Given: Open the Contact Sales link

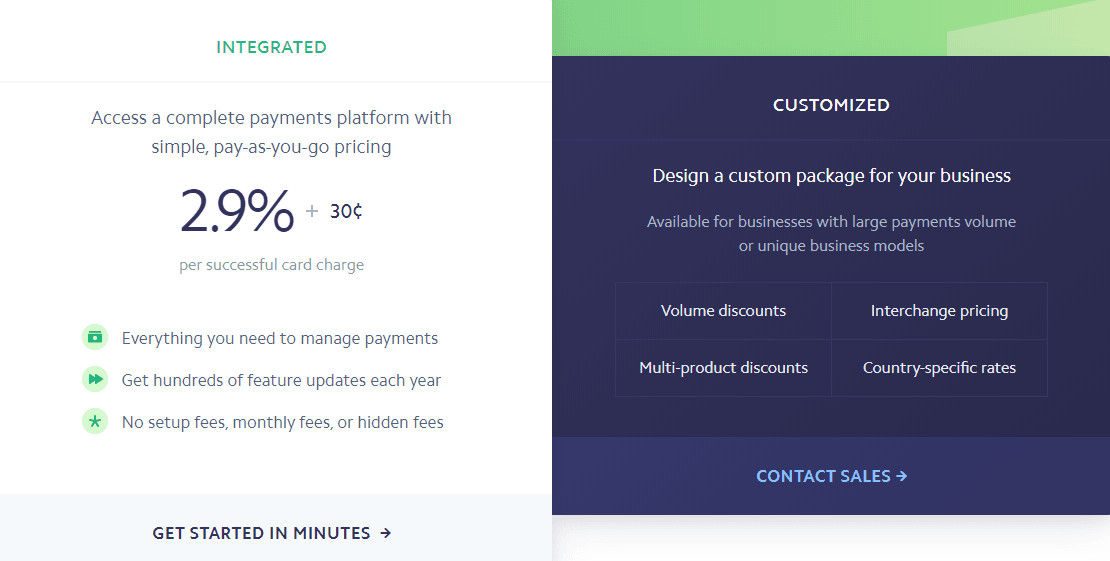Looking at the screenshot, I should click(831, 476).
